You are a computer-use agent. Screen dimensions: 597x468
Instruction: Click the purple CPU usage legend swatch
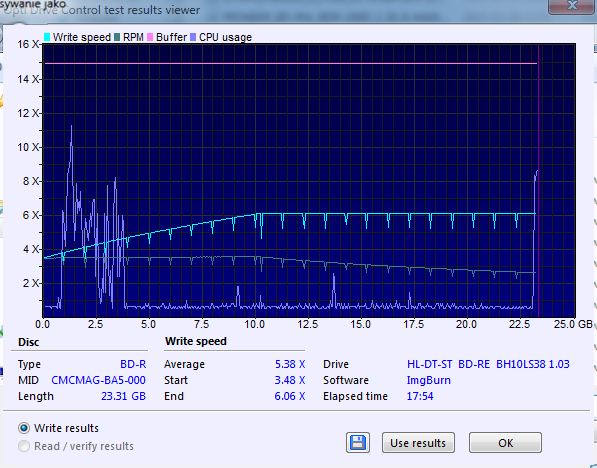193,37
